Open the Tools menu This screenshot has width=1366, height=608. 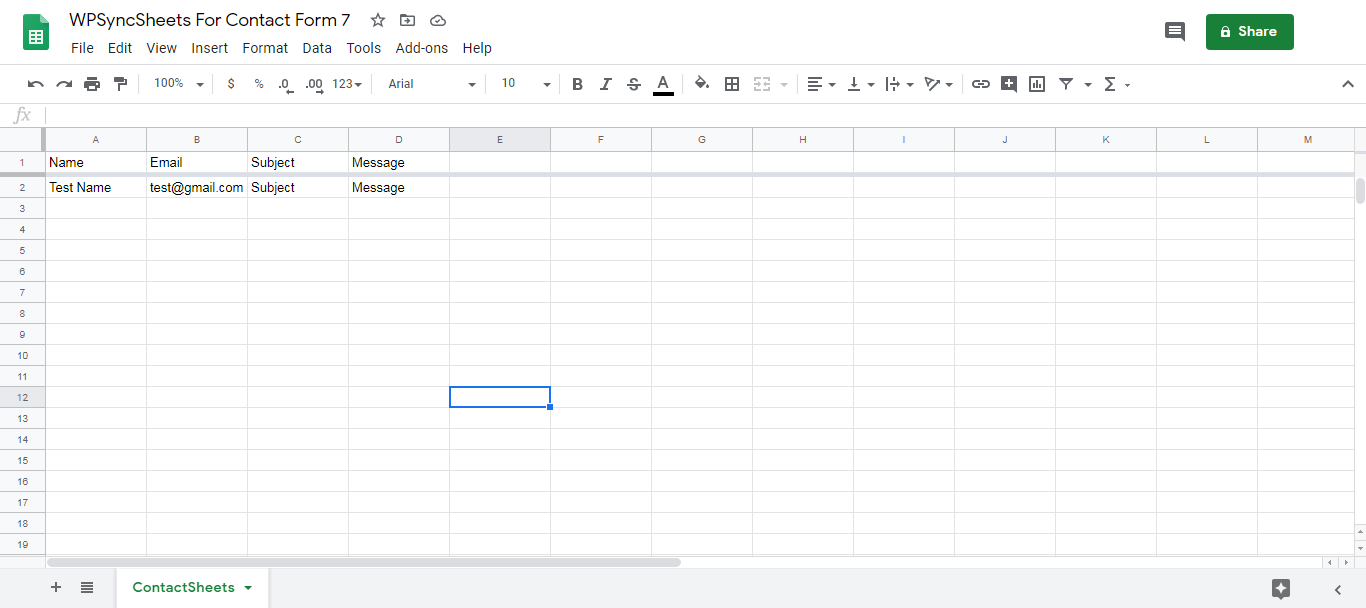point(364,48)
